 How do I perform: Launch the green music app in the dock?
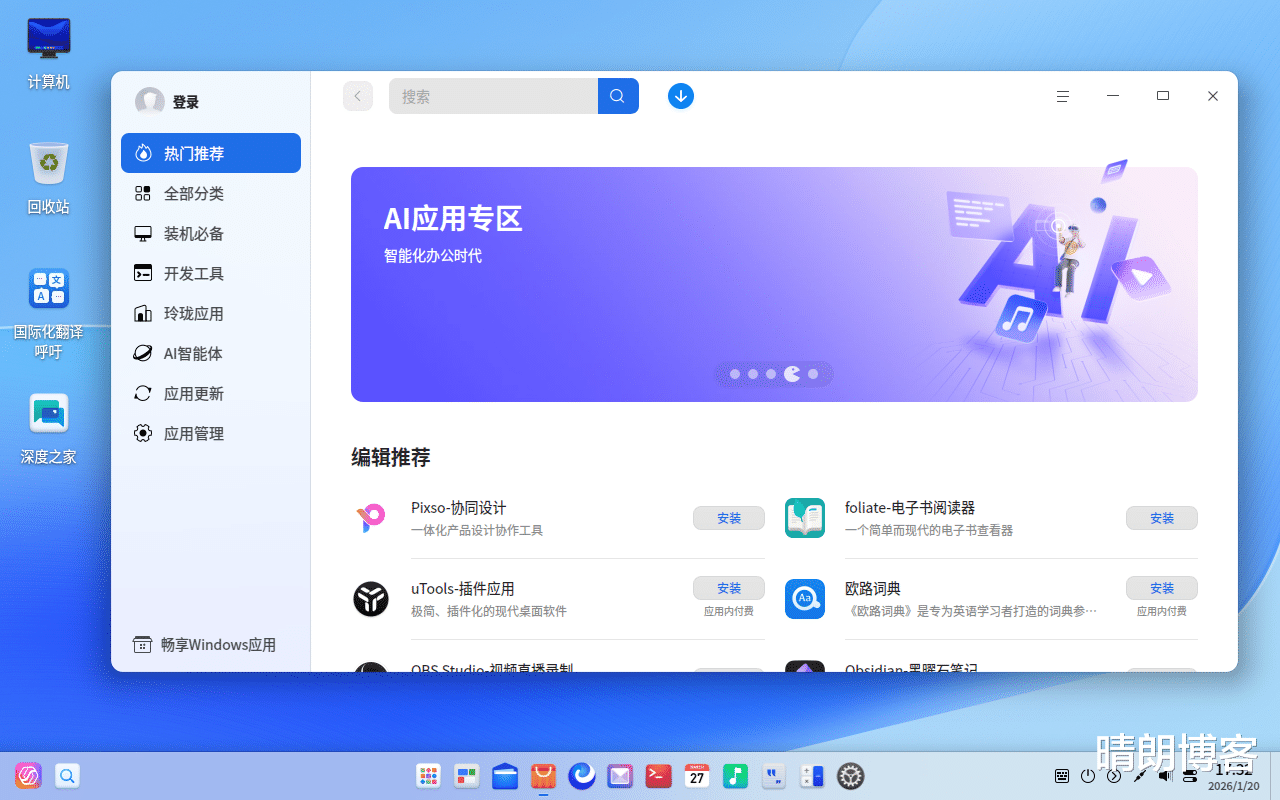tap(735, 775)
